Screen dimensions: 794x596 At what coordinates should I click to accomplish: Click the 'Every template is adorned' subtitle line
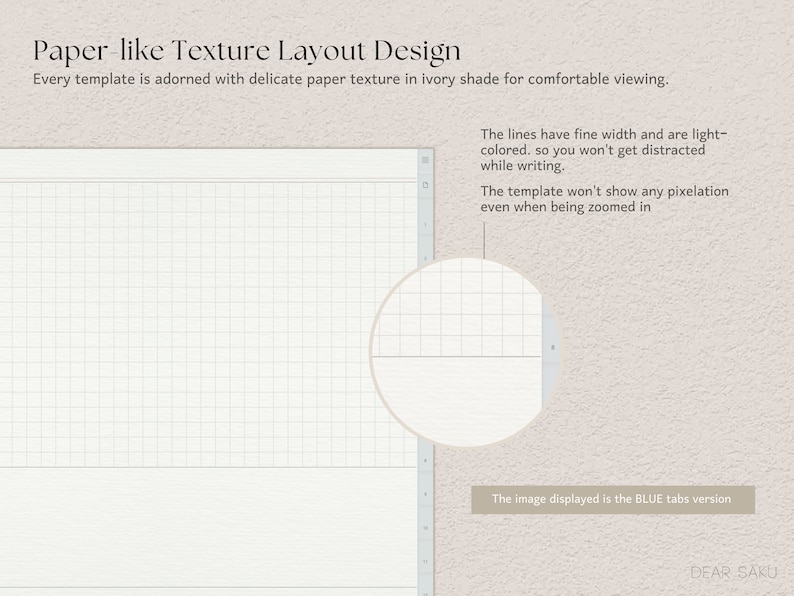coord(351,80)
